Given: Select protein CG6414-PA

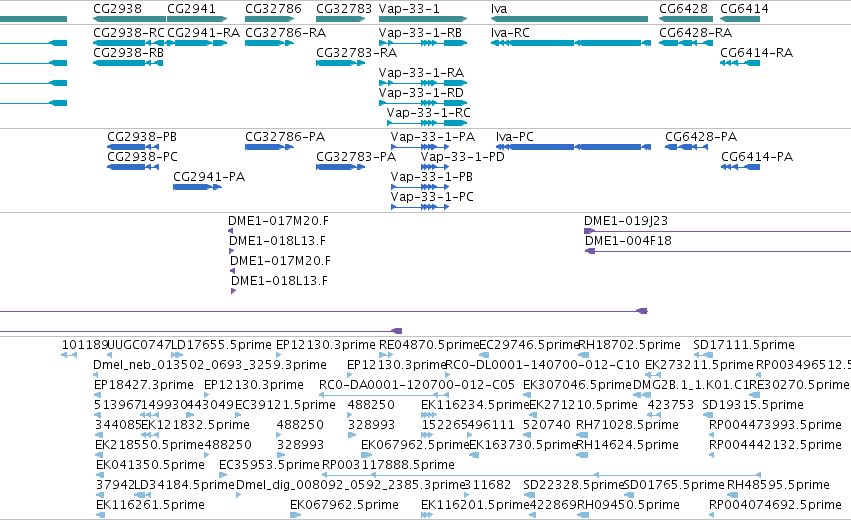Looking at the screenshot, I should pos(757,157).
